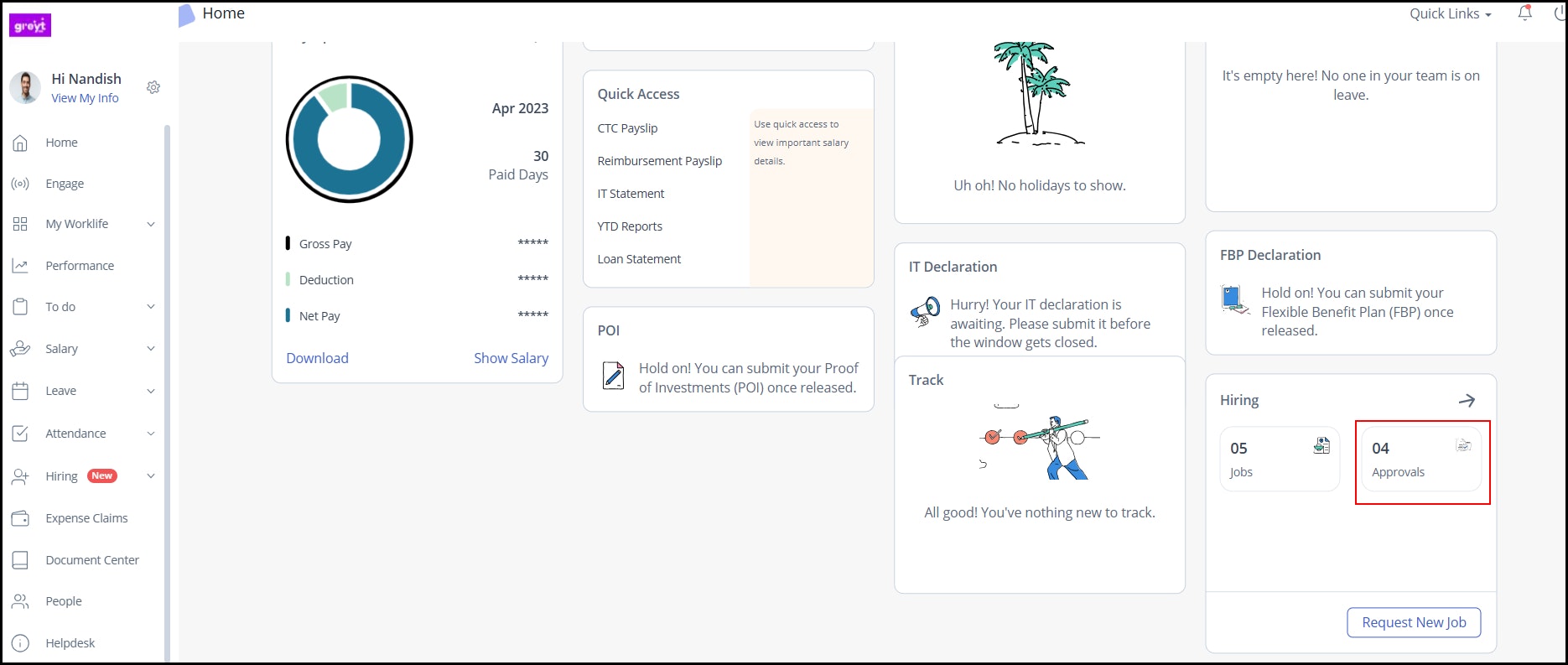
Task: Click the Helpdesk info icon
Action: coord(20,643)
